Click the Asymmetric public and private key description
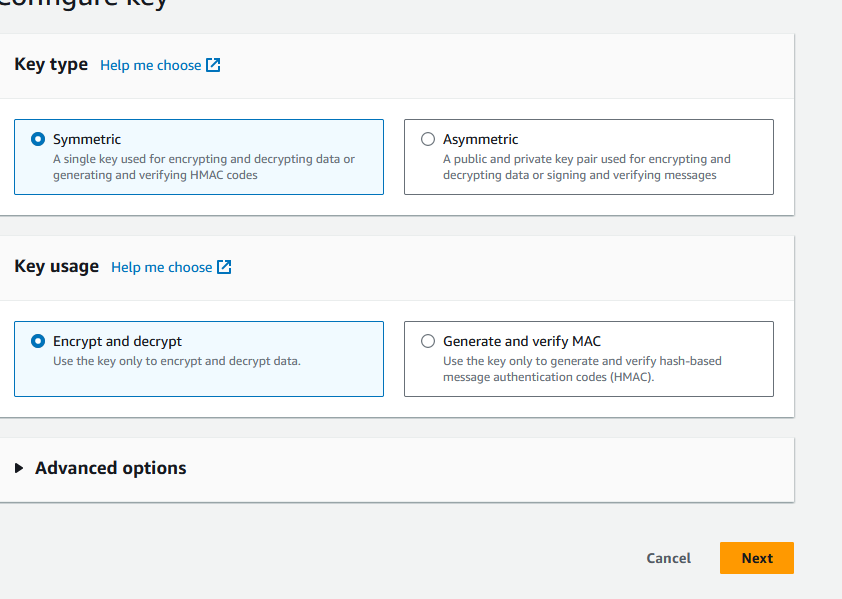The width and height of the screenshot is (842, 599). click(586, 167)
